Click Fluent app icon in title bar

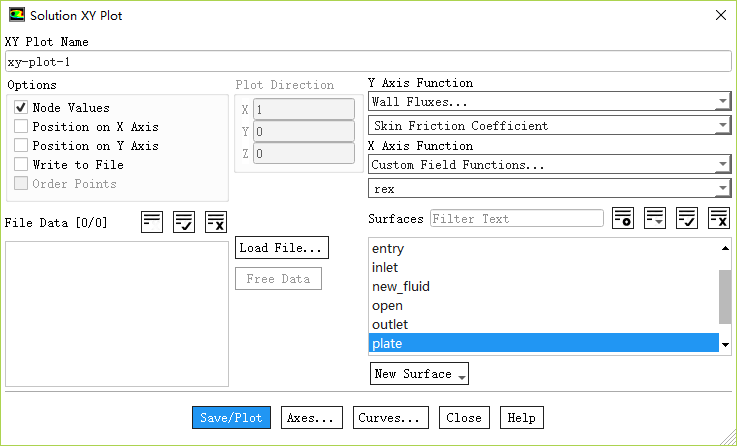(16, 16)
